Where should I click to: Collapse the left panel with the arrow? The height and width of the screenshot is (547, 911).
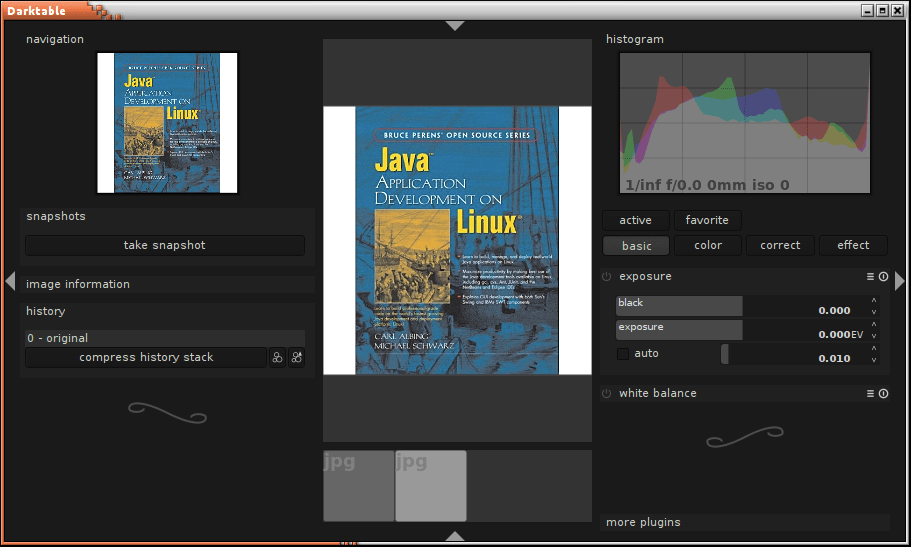coord(10,281)
